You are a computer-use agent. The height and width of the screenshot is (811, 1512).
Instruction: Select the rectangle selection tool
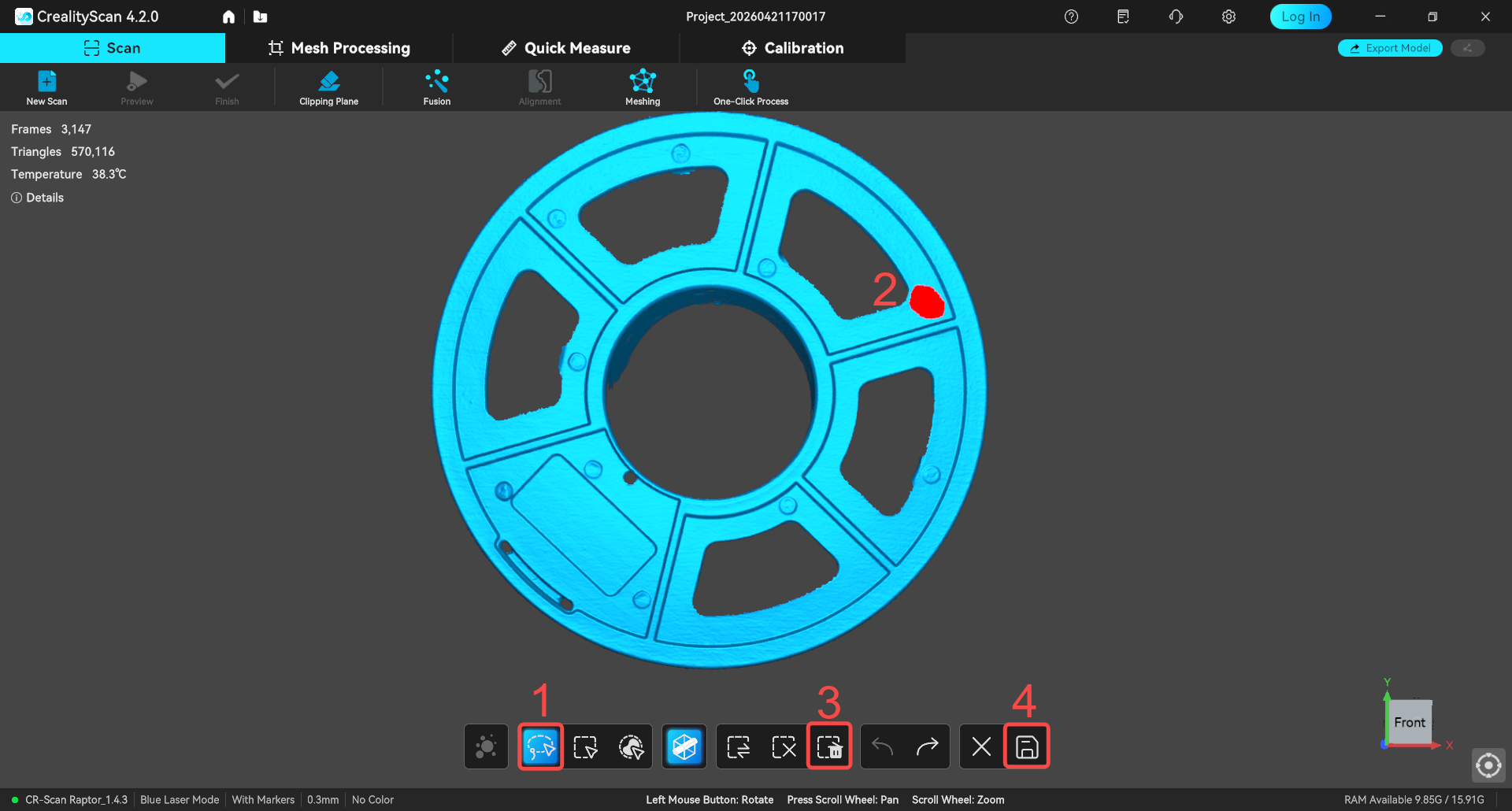[x=586, y=746]
